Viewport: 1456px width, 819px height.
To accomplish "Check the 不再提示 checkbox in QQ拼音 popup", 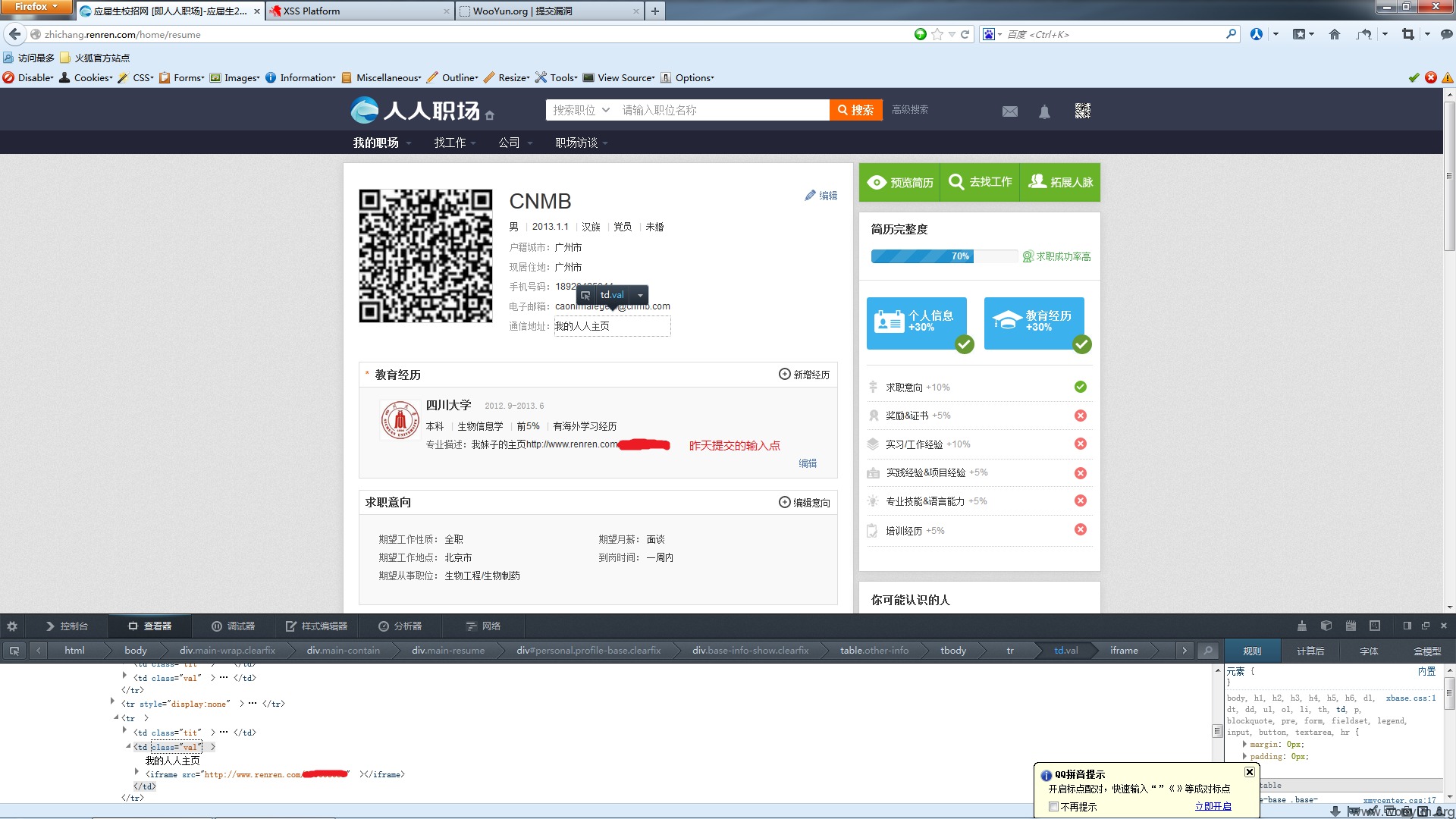I will click(x=1053, y=807).
